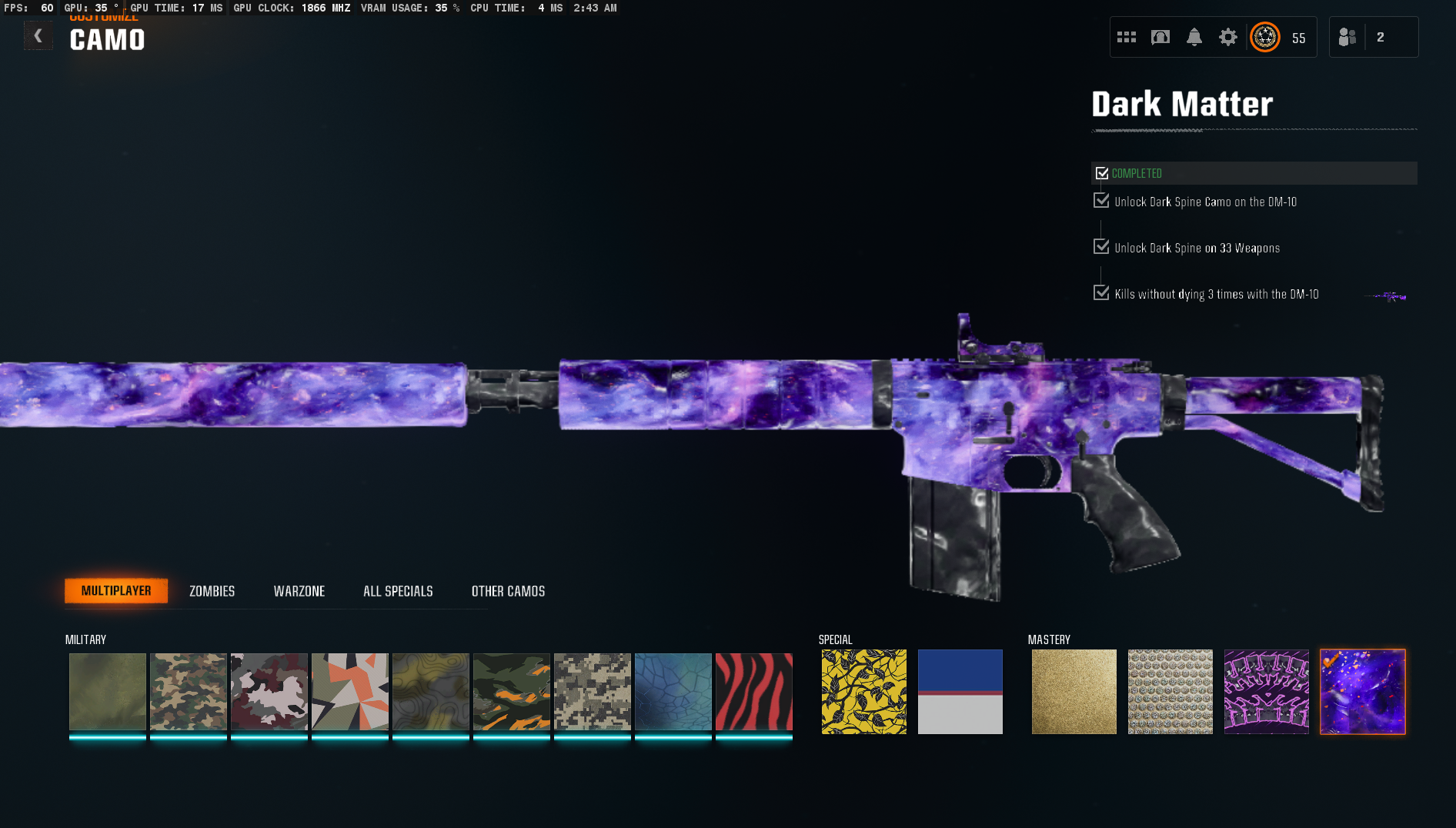Open notifications bell

click(x=1194, y=37)
